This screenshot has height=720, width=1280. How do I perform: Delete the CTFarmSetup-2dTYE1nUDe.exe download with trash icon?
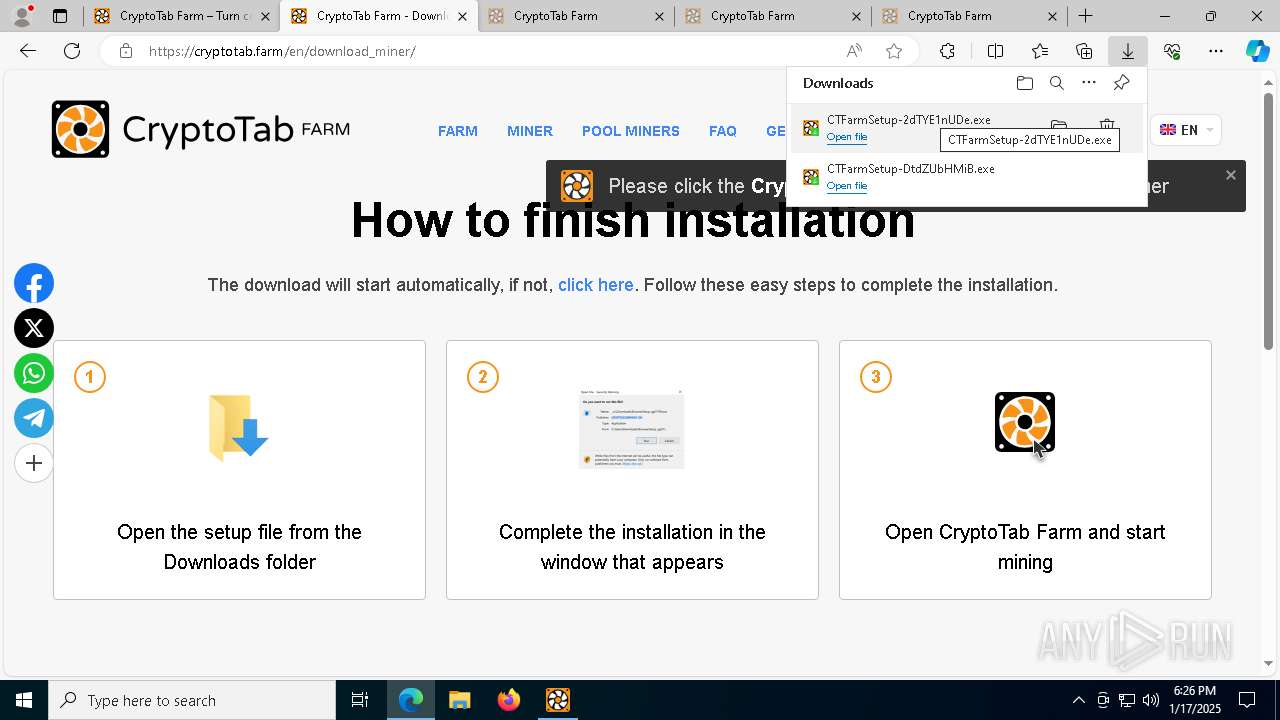tap(1107, 126)
